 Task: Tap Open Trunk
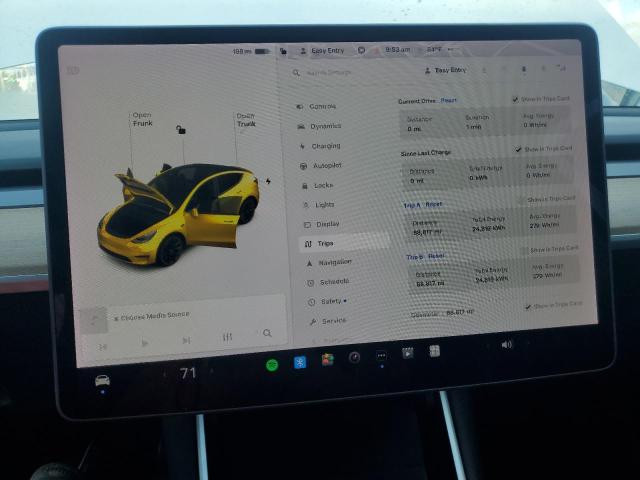(246, 120)
